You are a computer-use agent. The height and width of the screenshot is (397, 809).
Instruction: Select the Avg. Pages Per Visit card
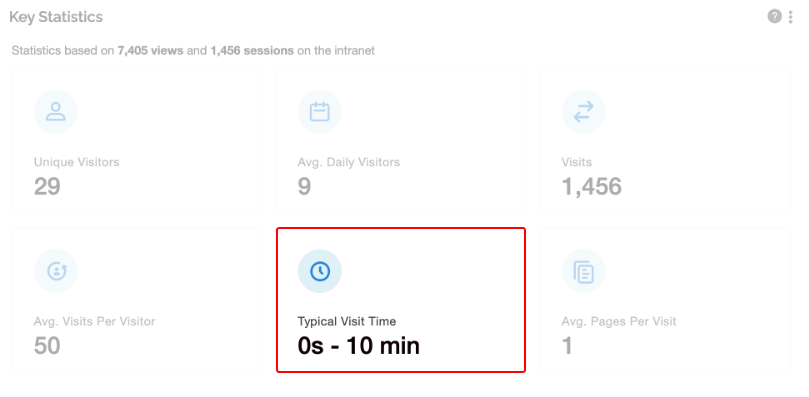click(x=665, y=300)
